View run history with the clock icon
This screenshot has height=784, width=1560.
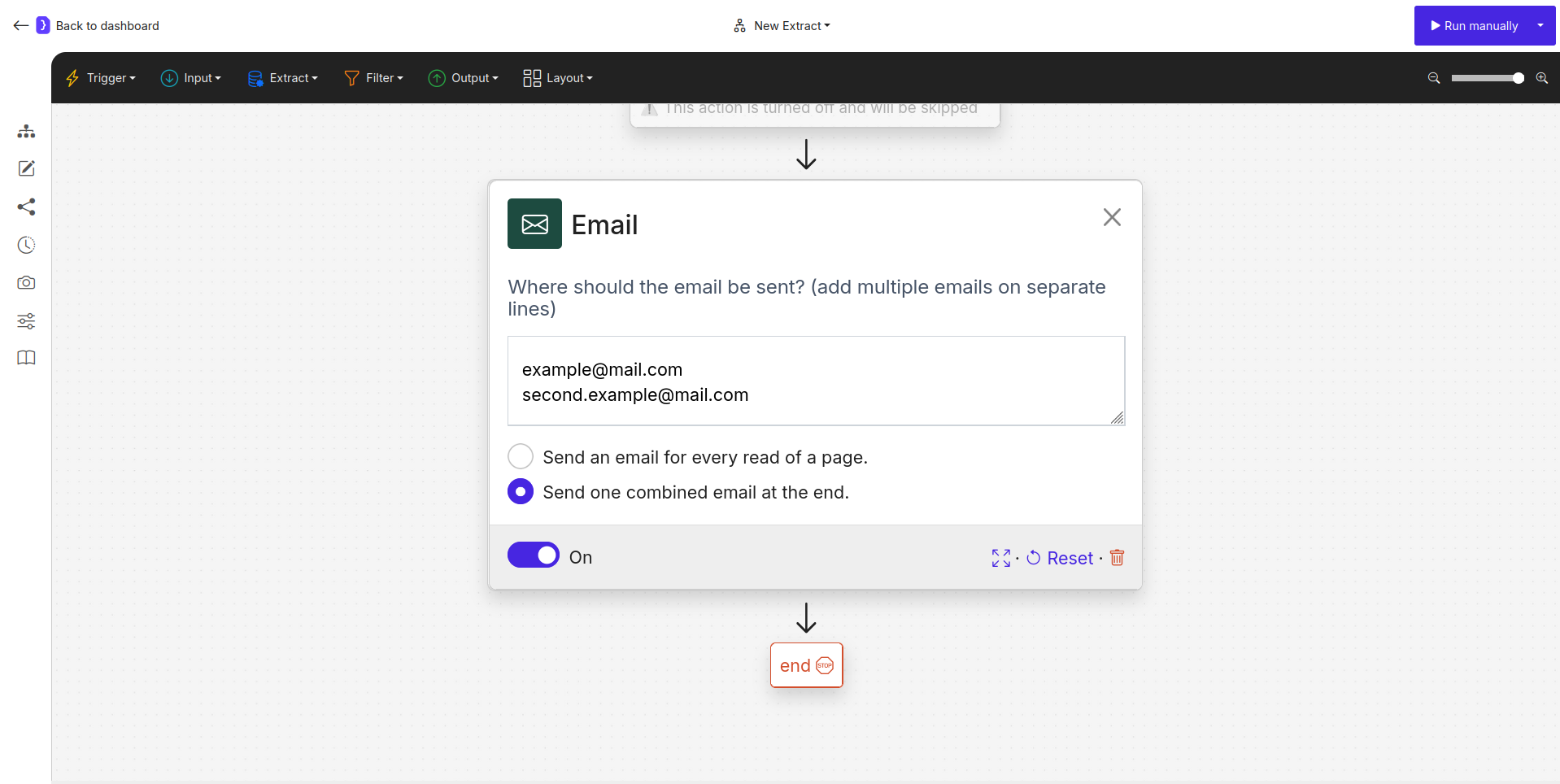(x=26, y=245)
